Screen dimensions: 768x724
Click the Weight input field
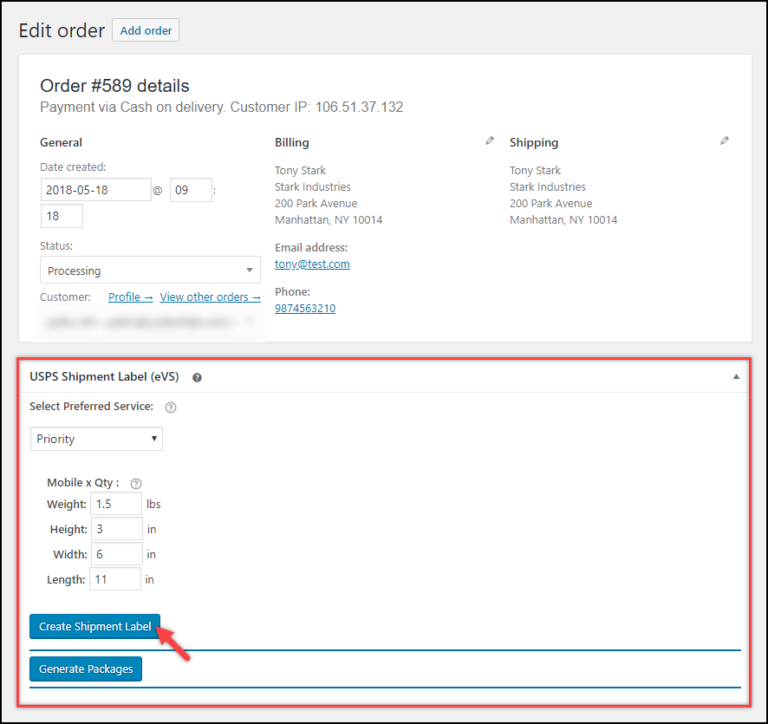(x=116, y=504)
